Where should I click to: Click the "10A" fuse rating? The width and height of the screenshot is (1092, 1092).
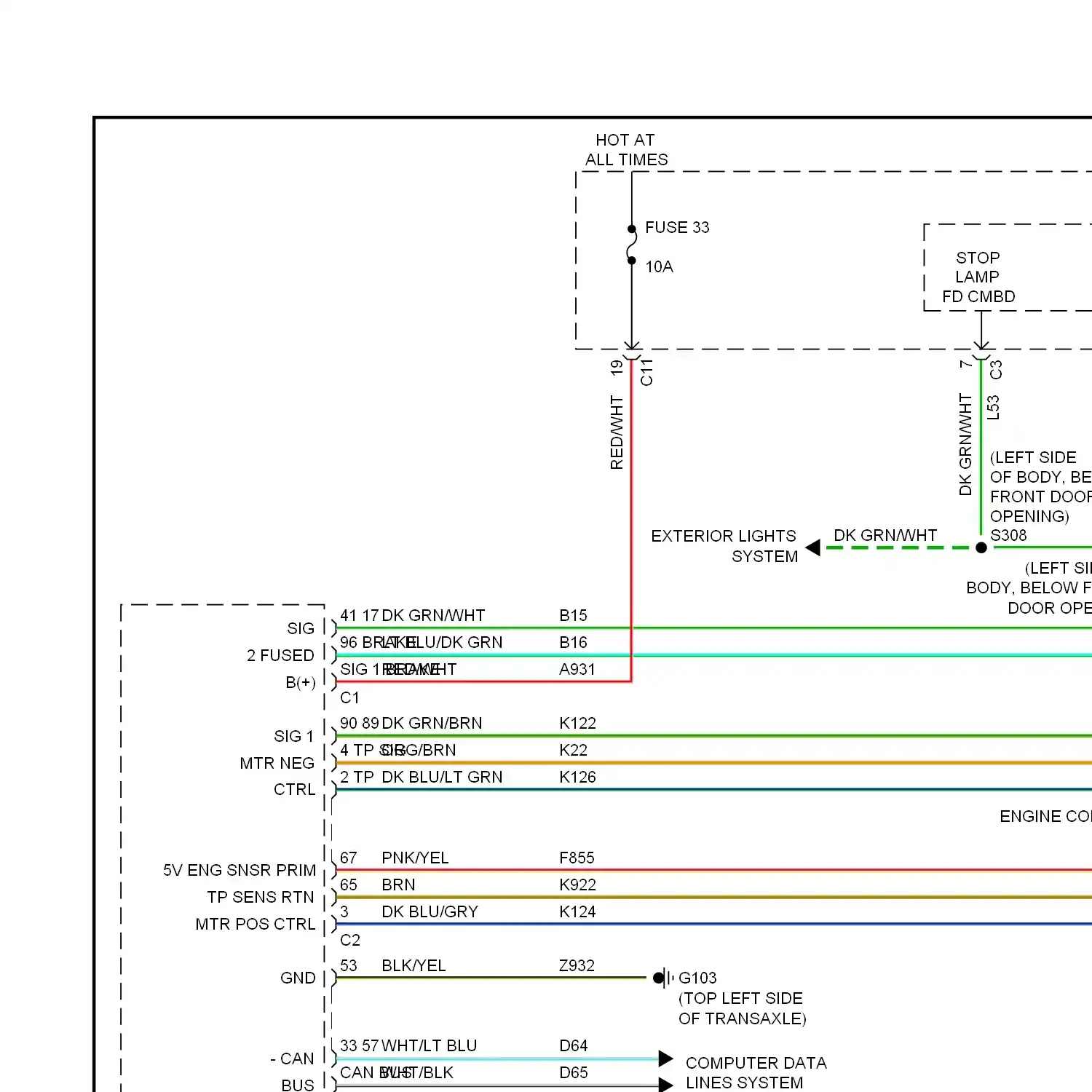[659, 266]
